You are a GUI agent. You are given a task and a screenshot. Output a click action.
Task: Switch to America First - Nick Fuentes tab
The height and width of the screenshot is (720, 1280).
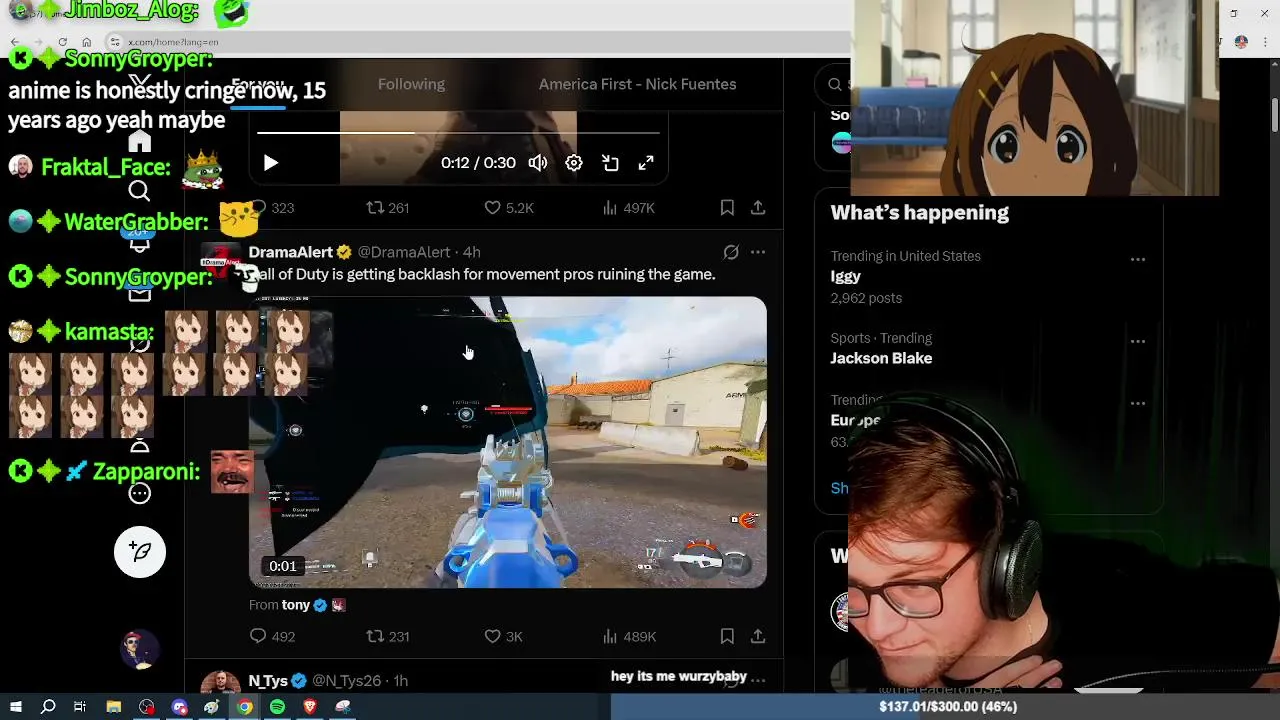pyautogui.click(x=637, y=84)
